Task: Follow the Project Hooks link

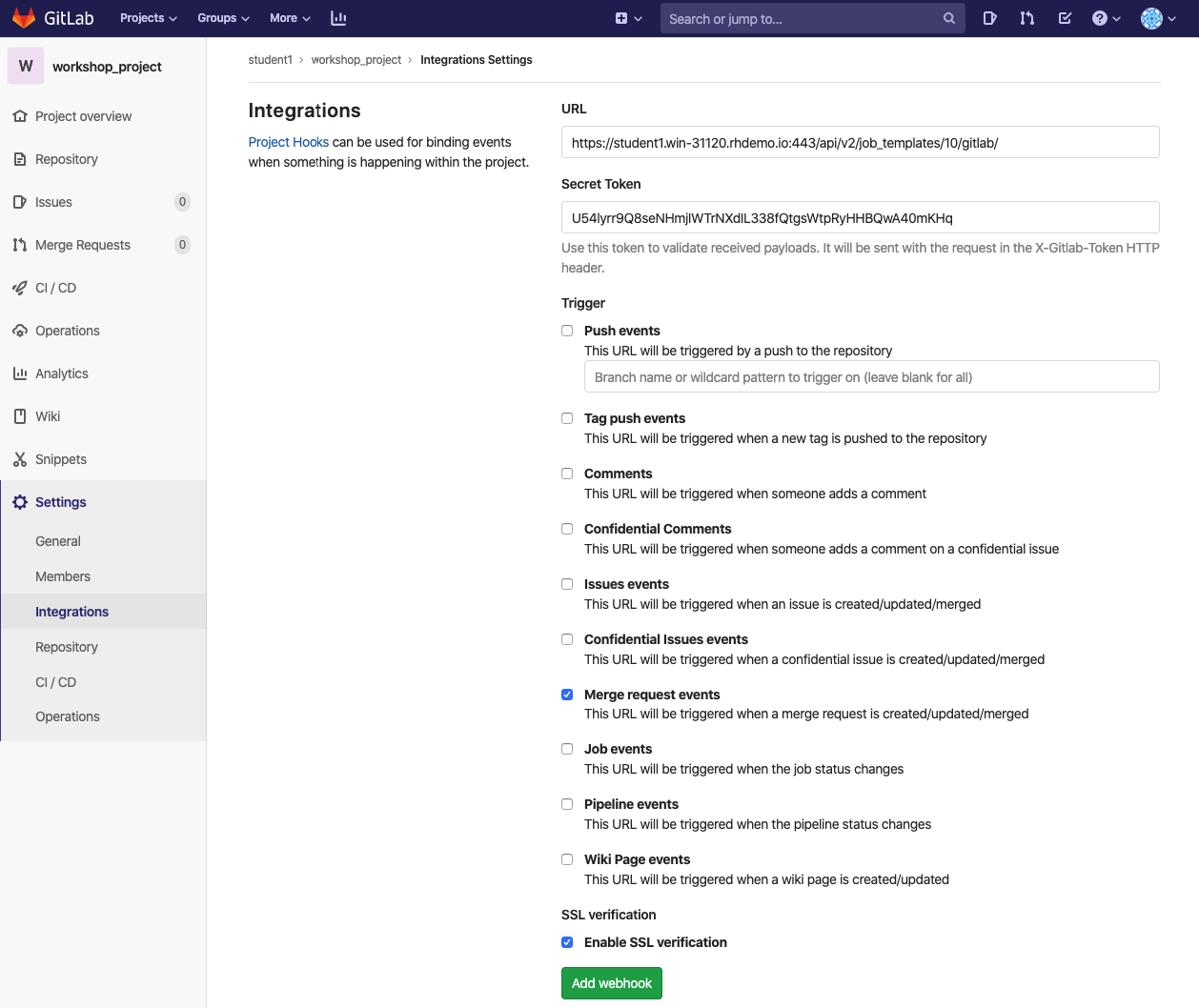Action: coord(288,142)
